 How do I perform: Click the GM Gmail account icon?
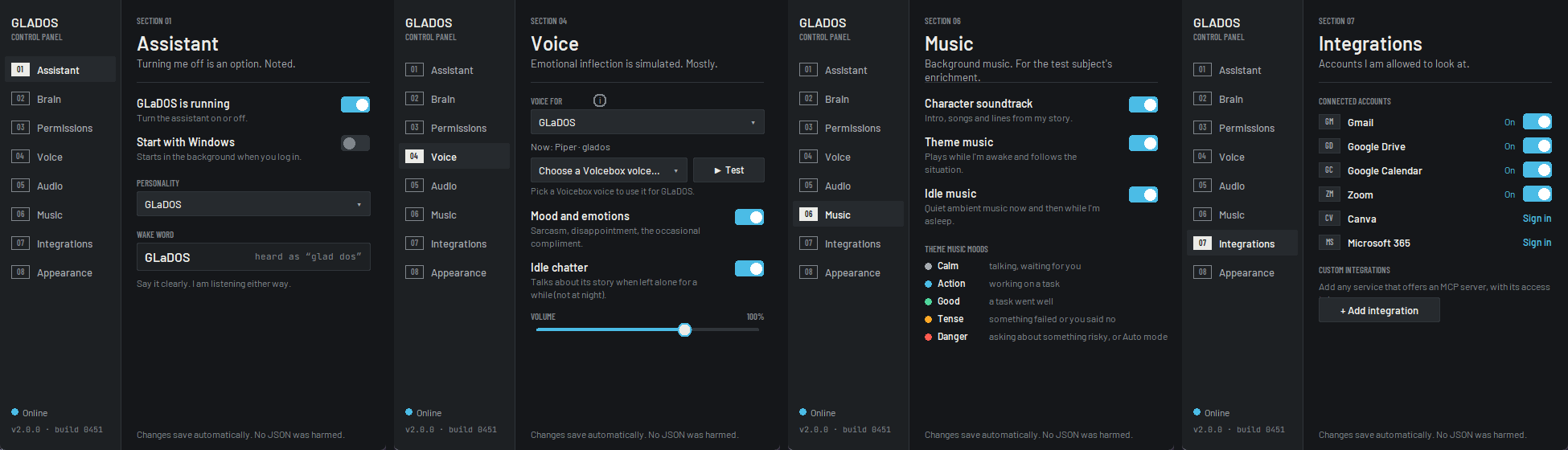click(x=1329, y=122)
